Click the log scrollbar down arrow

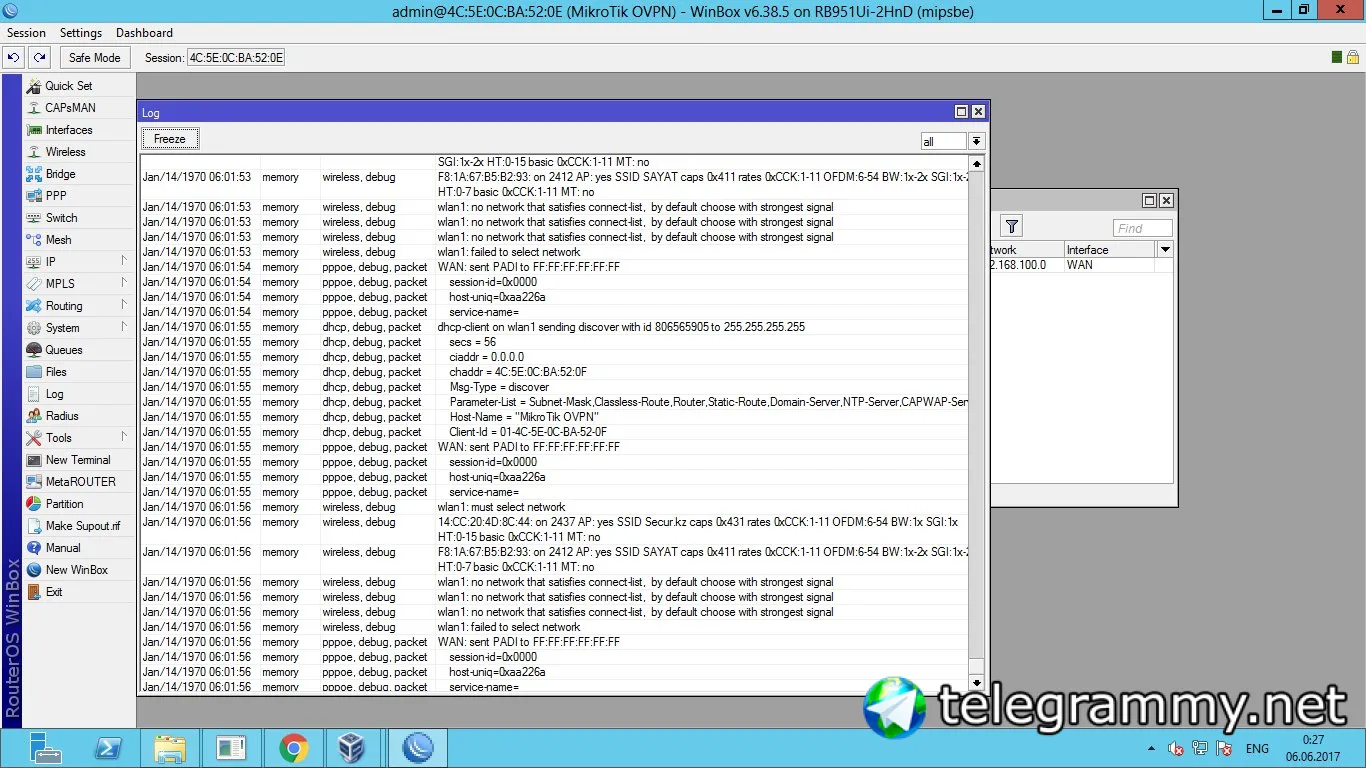point(977,683)
